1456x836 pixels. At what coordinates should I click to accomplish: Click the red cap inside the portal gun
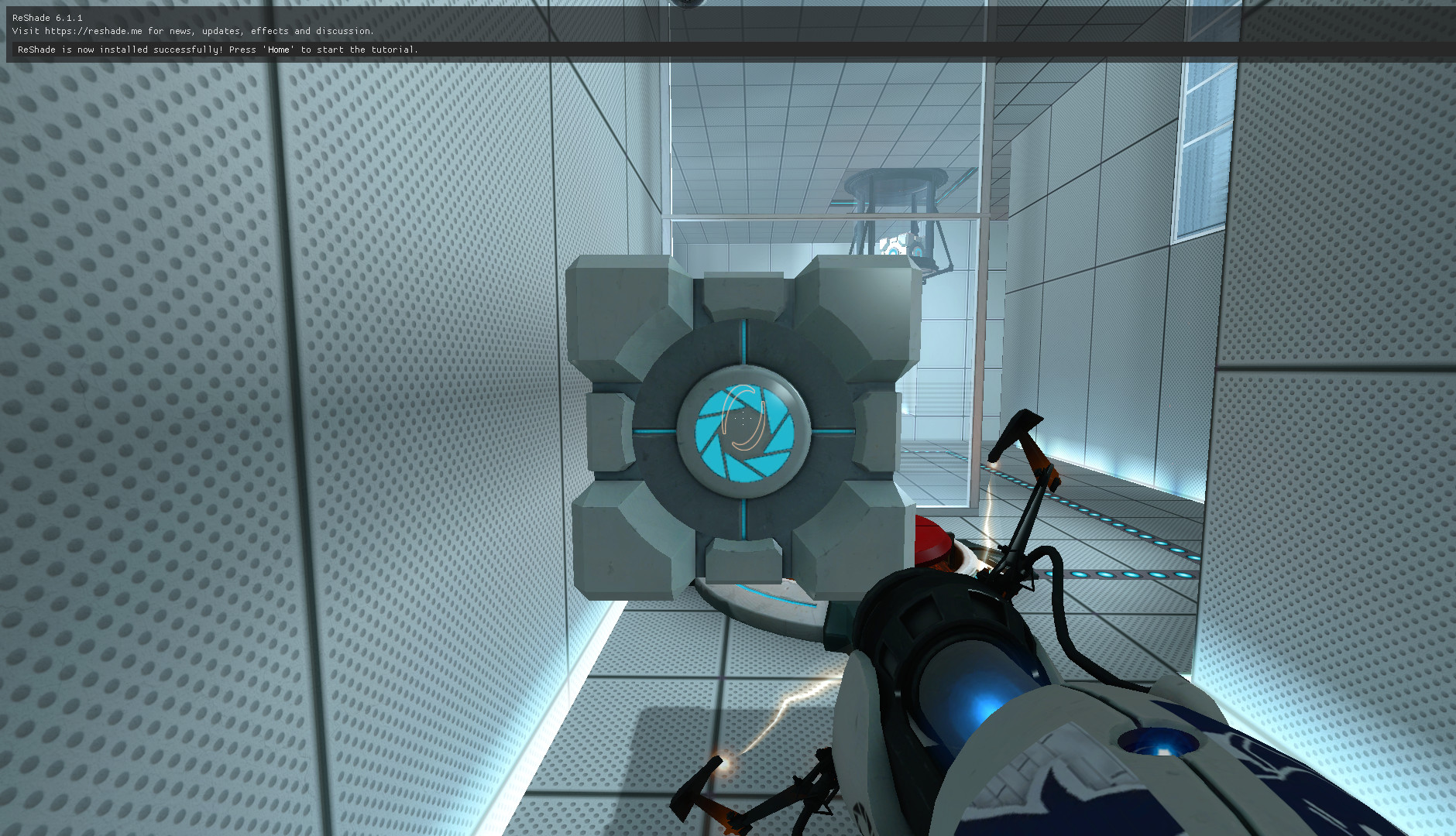[933, 542]
